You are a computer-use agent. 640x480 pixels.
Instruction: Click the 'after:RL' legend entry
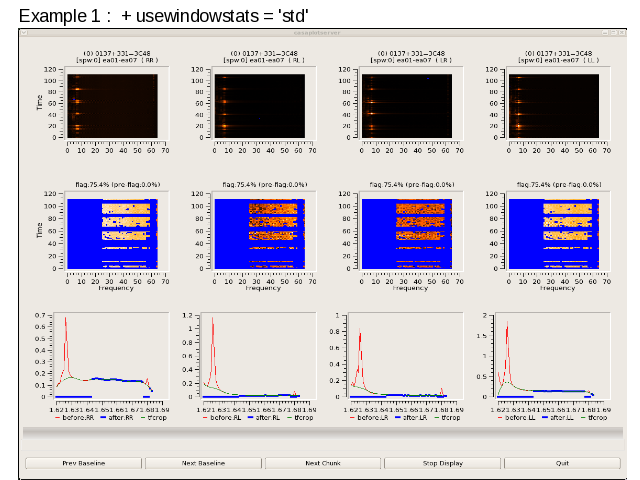264,418
